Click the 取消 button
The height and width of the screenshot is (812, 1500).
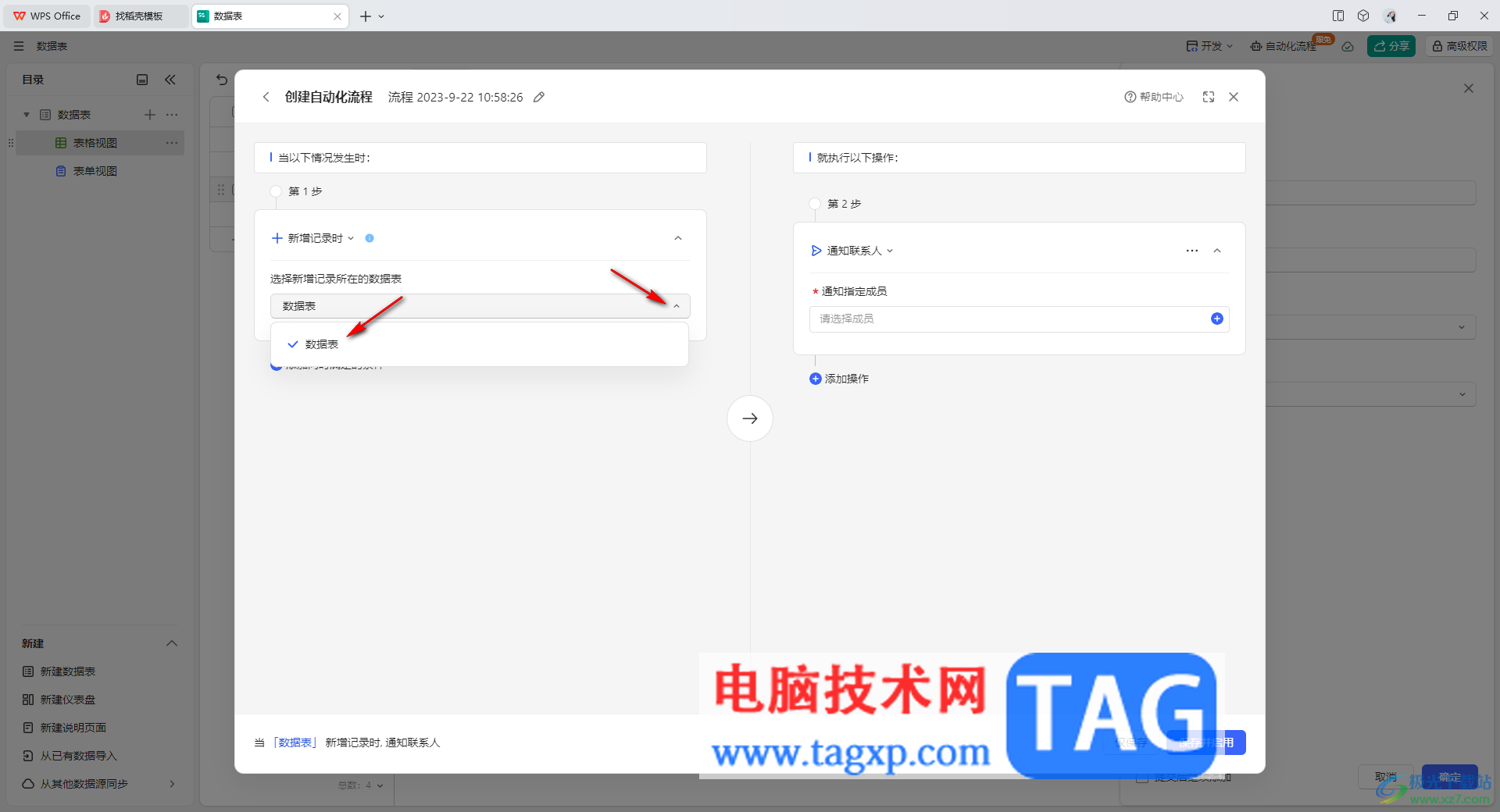pyautogui.click(x=1386, y=777)
